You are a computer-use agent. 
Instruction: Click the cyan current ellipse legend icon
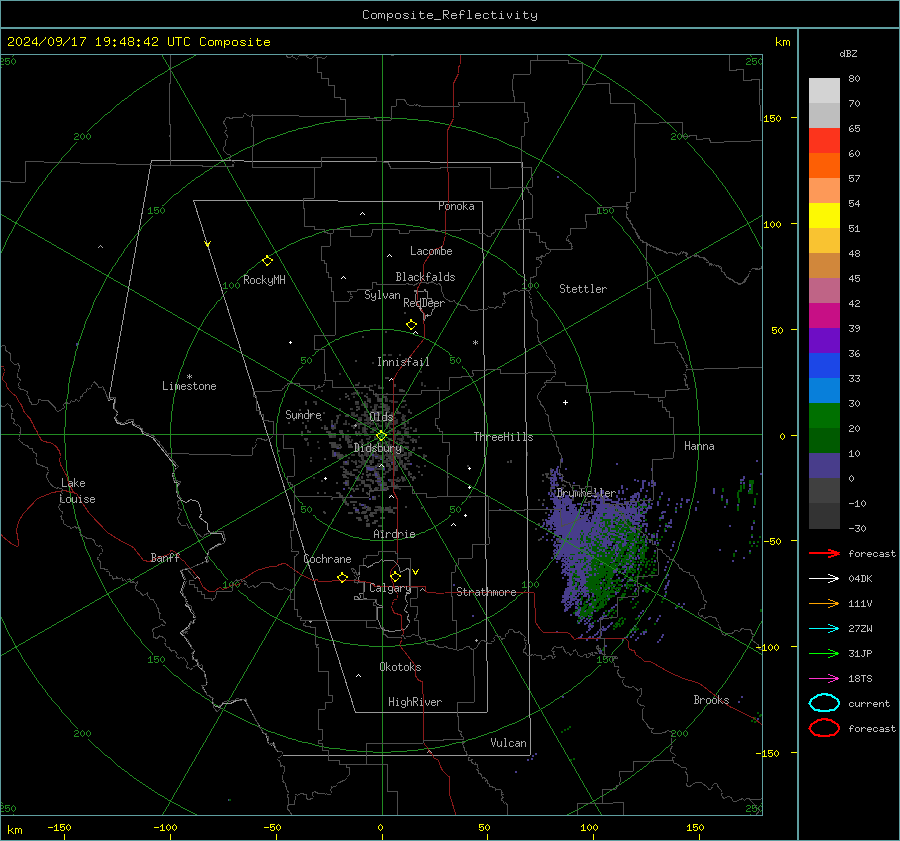(824, 703)
